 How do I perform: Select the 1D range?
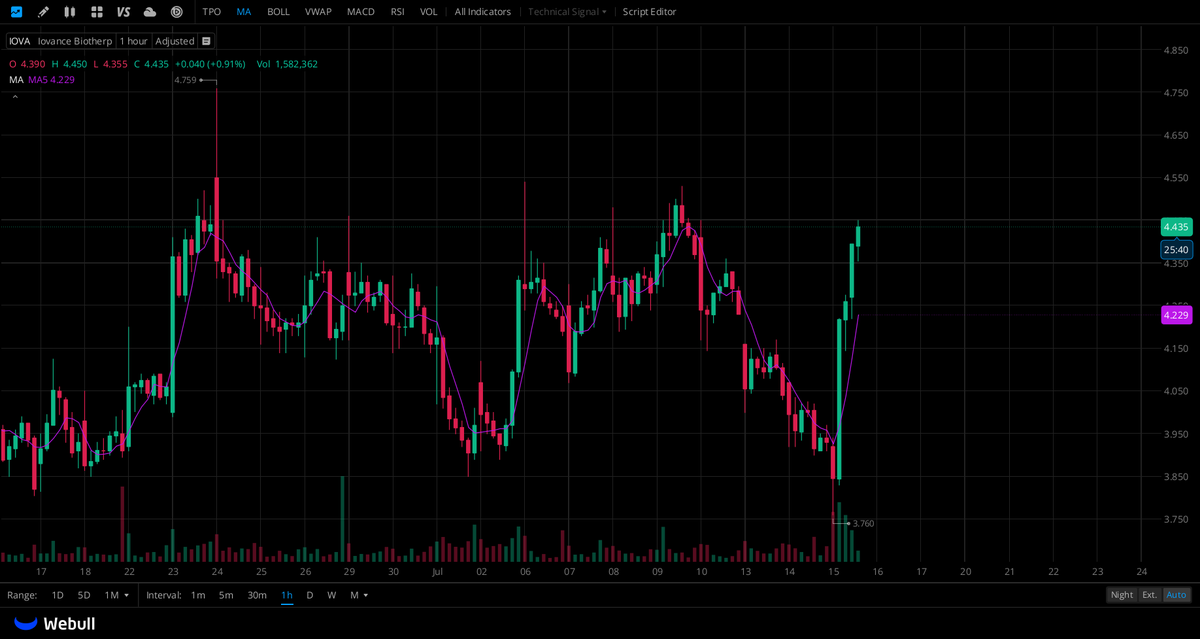[x=57, y=595]
